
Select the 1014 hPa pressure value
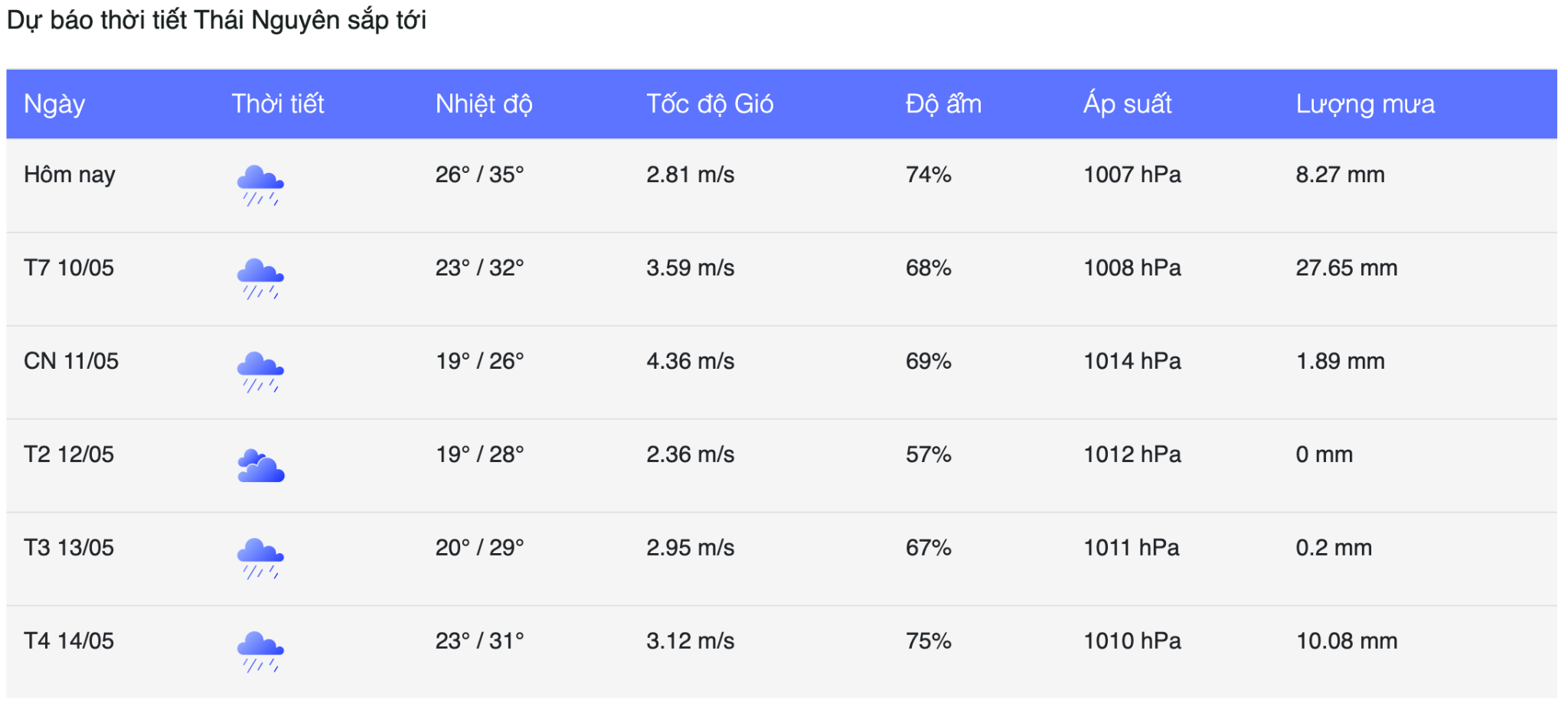(x=1132, y=361)
